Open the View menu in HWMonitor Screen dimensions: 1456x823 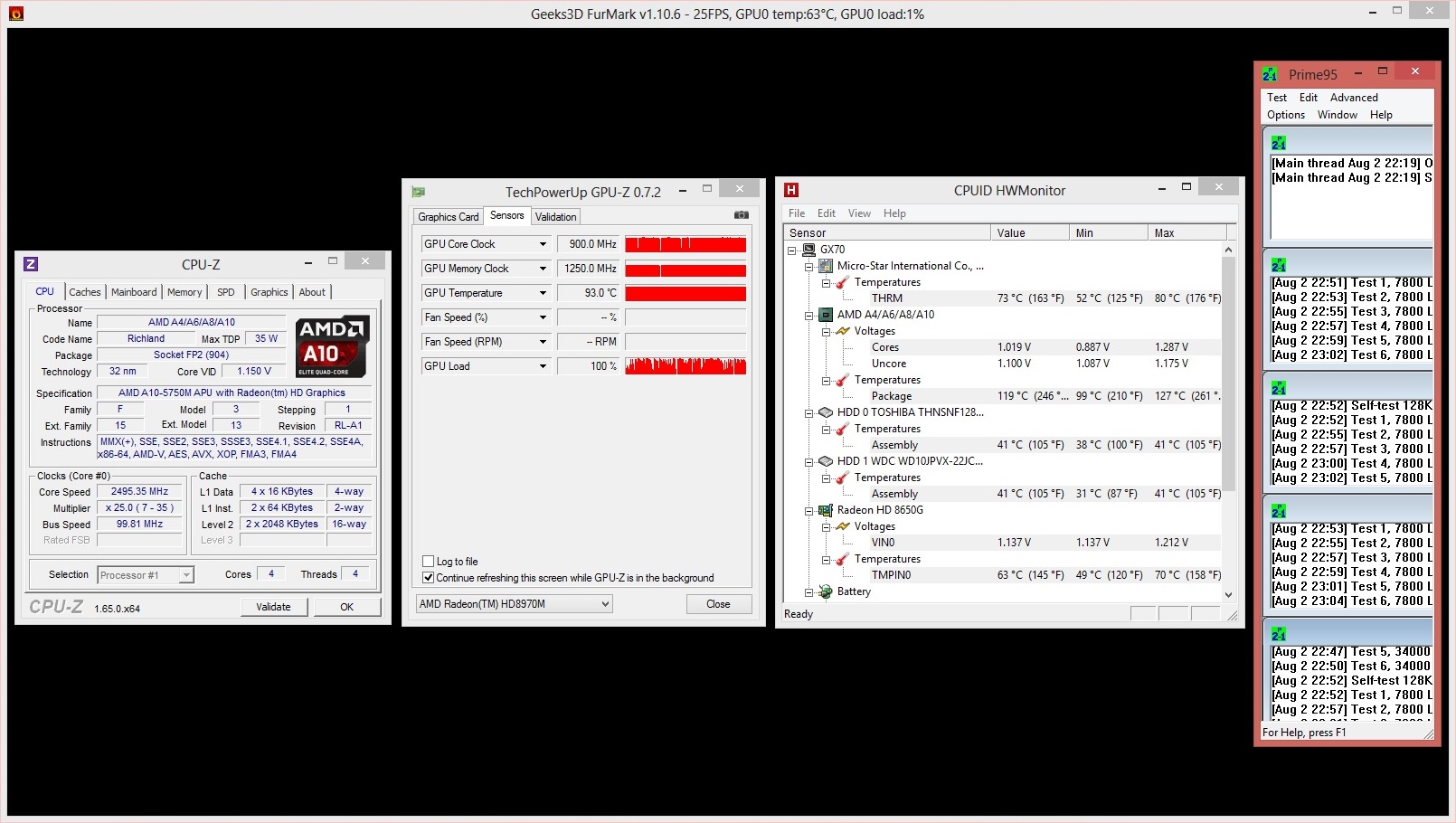[859, 213]
